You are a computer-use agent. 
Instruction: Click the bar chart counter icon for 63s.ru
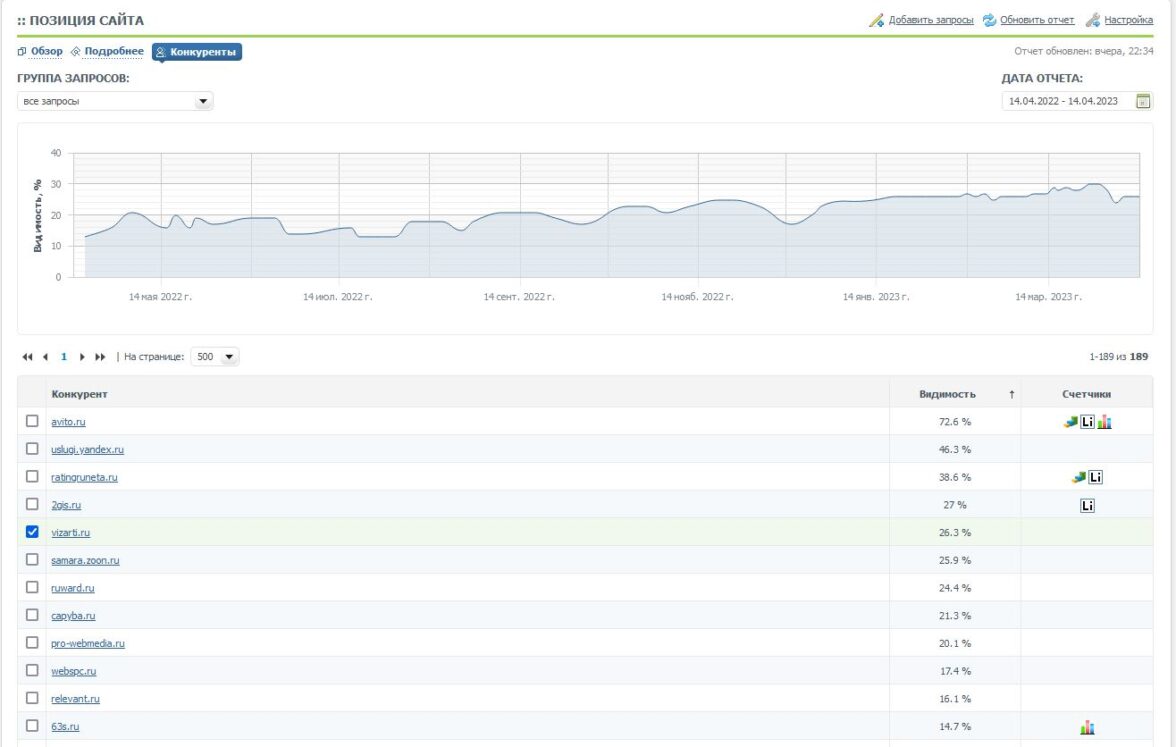pos(1087,727)
